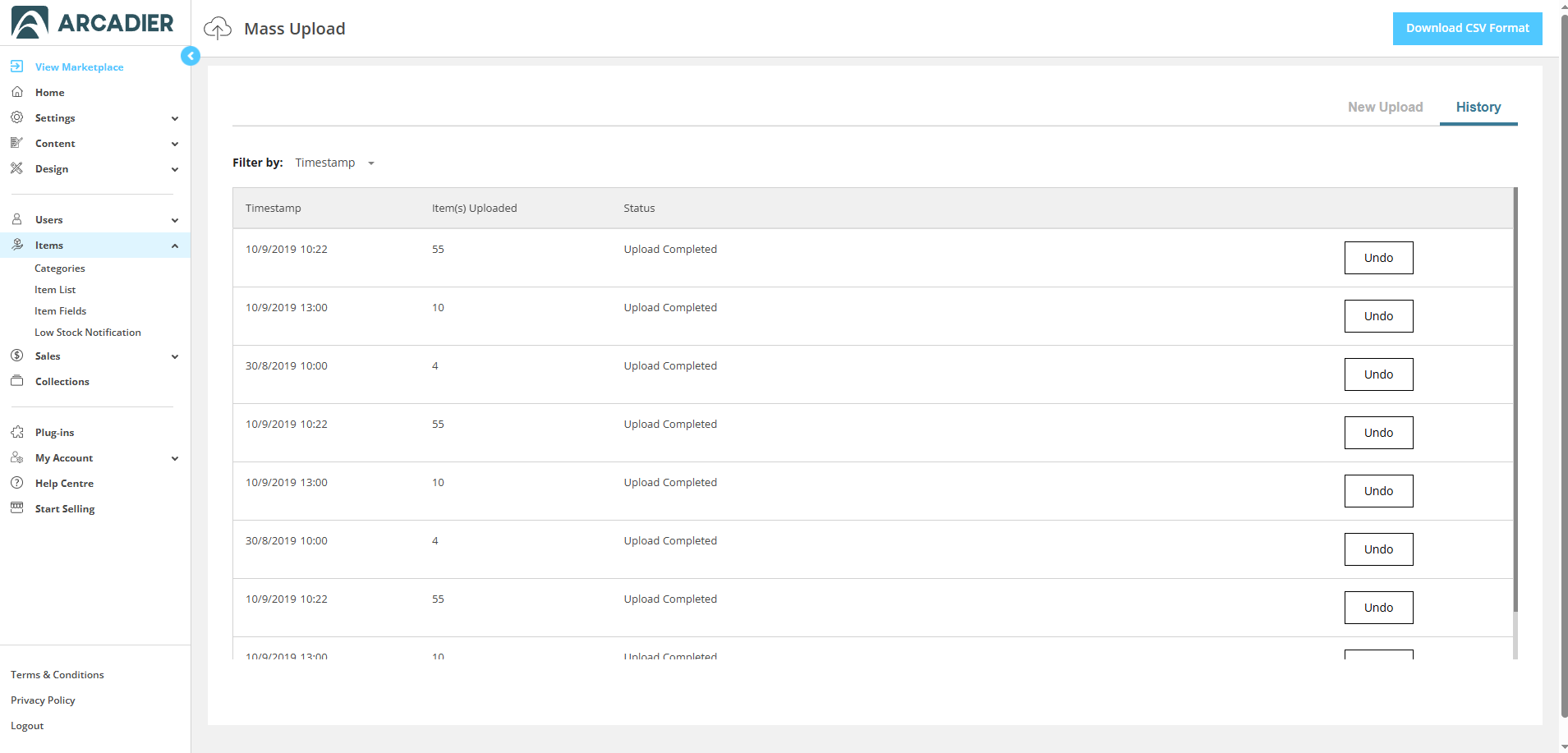The width and height of the screenshot is (1568, 753).
Task: Undo the first 10/9/2019 13:00 upload
Action: (x=1378, y=316)
